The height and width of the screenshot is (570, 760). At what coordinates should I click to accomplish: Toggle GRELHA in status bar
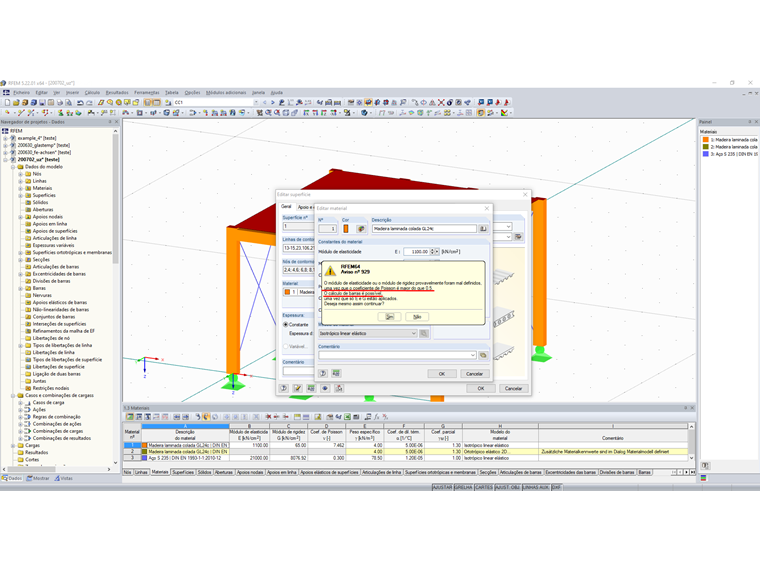click(x=463, y=488)
